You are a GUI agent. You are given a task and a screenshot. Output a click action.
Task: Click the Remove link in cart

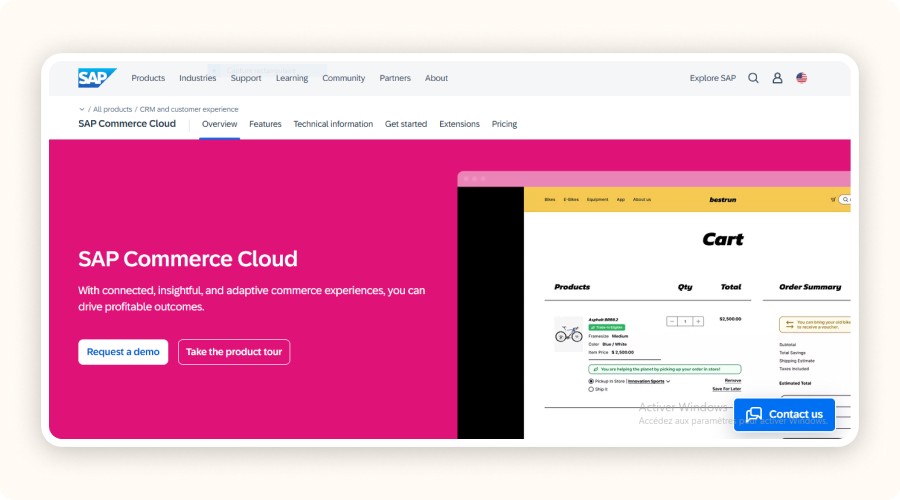(x=732, y=381)
